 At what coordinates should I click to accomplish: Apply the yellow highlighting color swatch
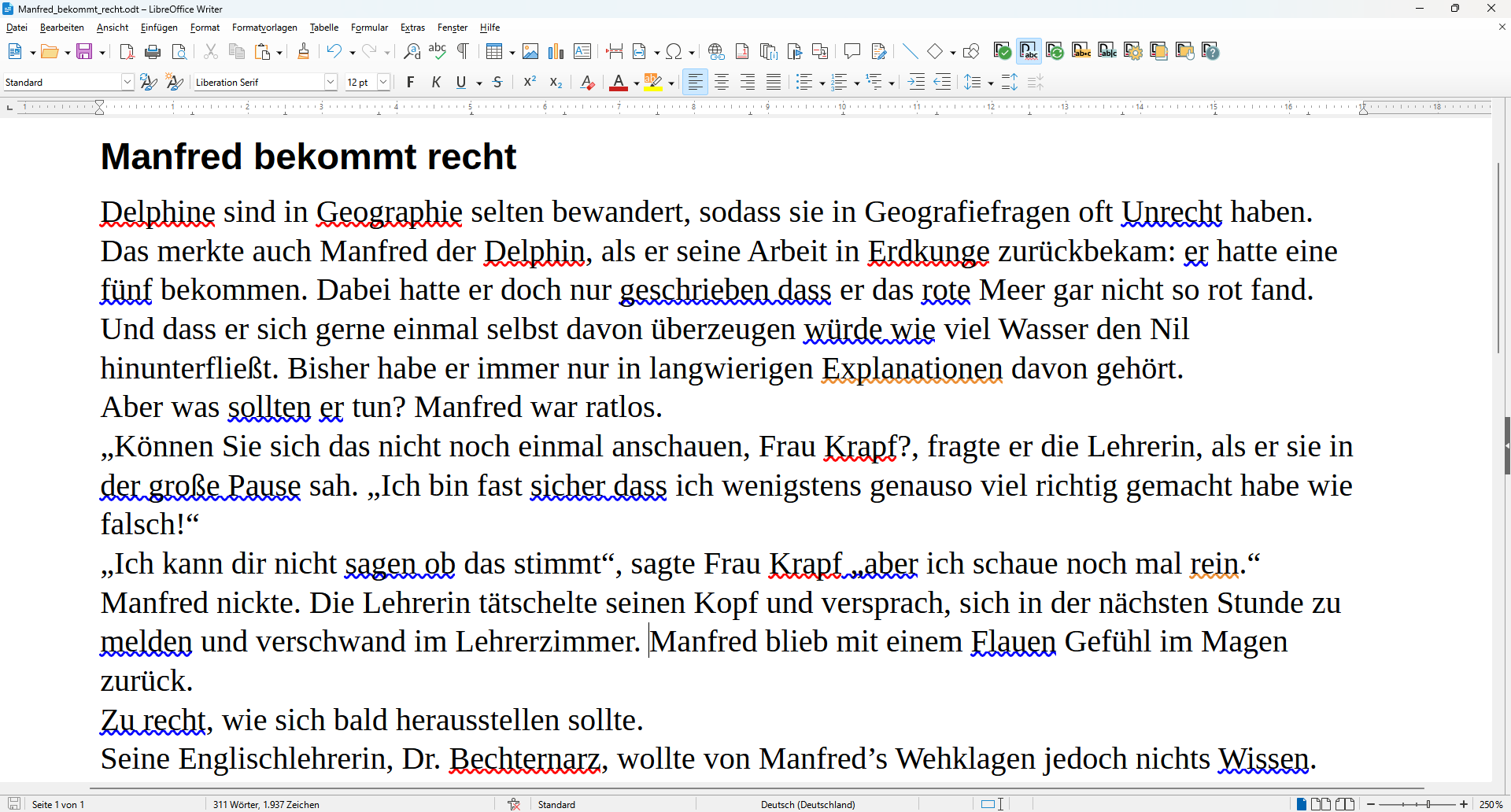653,82
